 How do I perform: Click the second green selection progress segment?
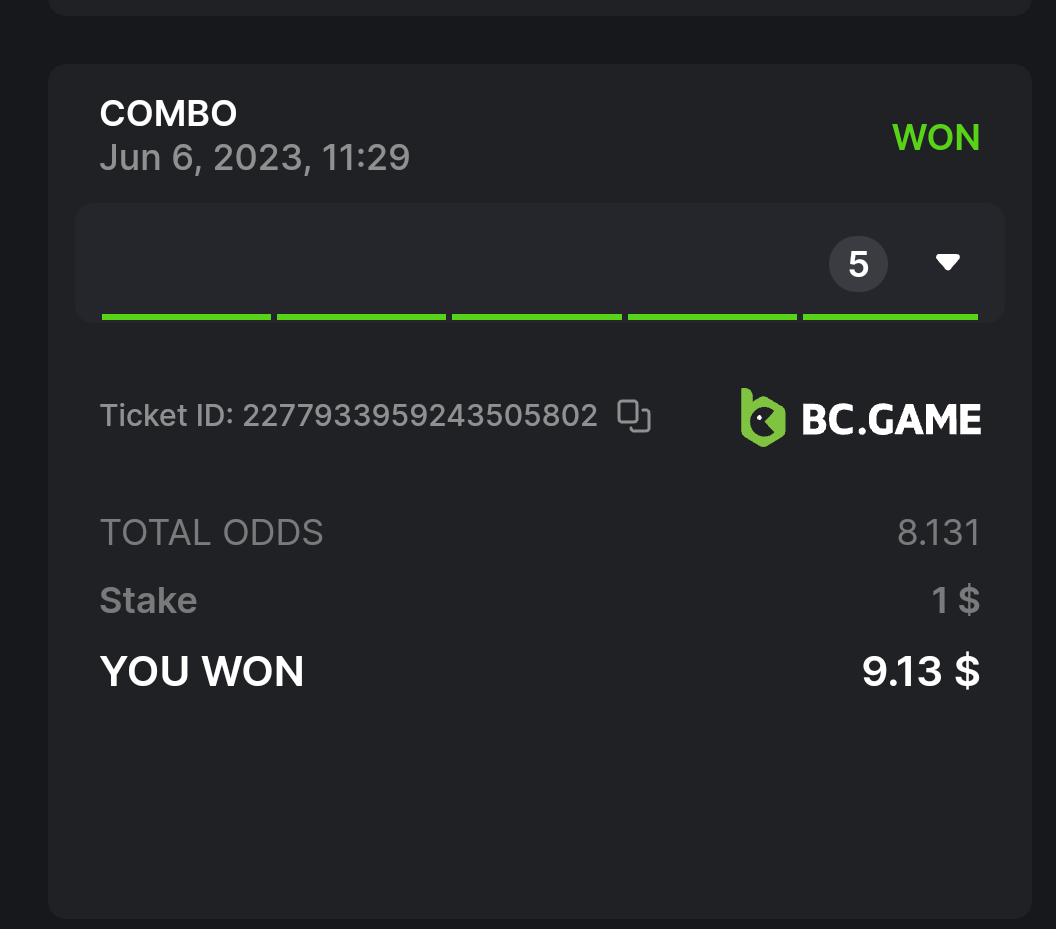click(x=361, y=317)
